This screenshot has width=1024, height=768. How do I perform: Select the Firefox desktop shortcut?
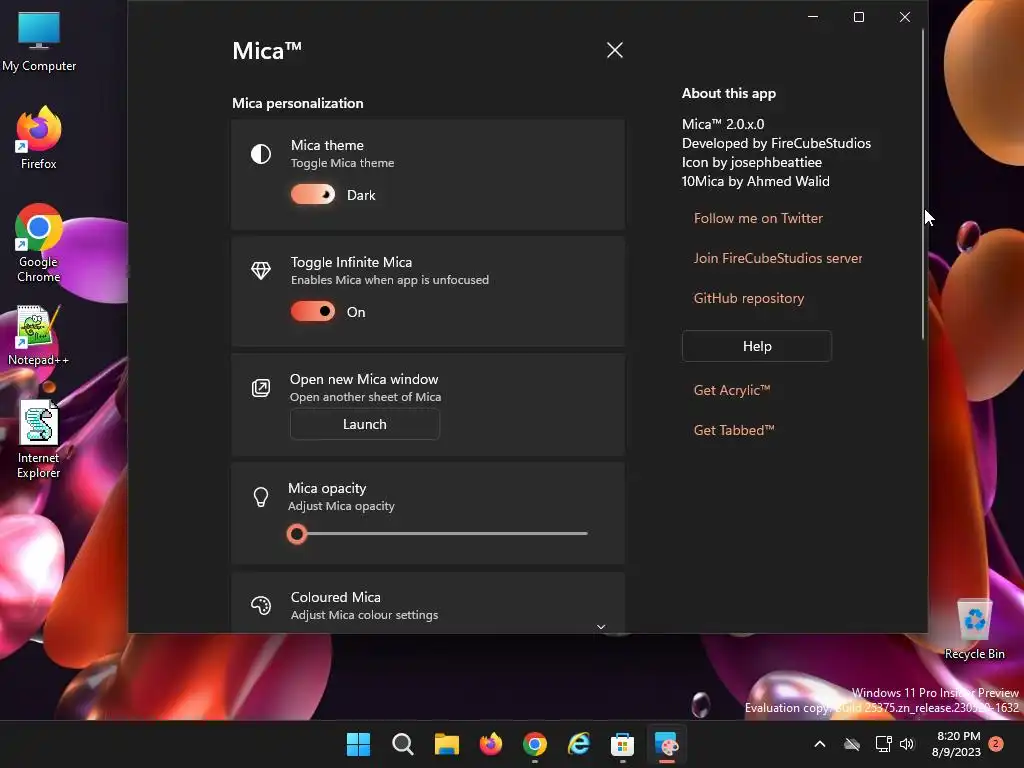(39, 138)
